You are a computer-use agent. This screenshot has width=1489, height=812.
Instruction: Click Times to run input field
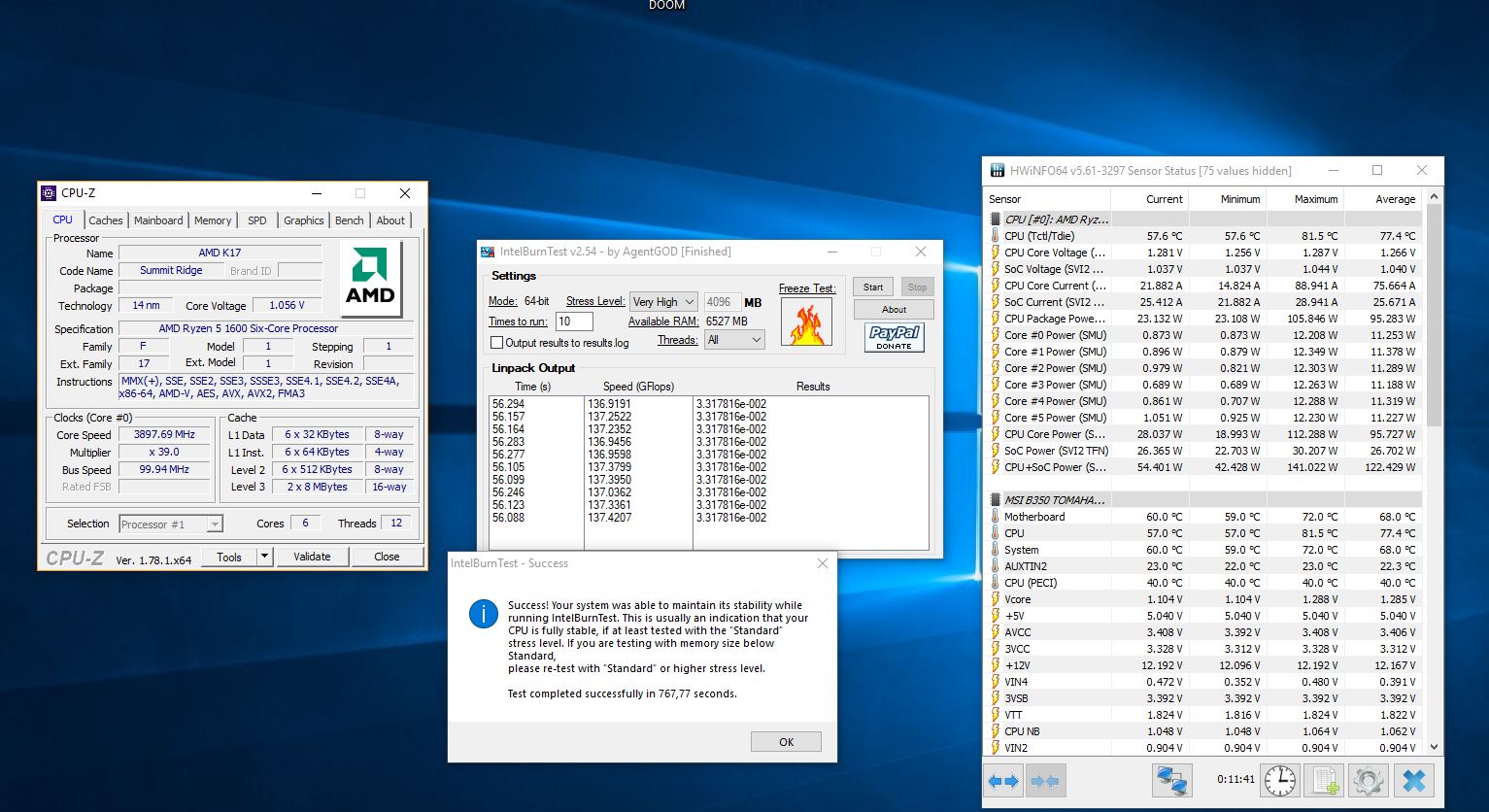coord(574,321)
